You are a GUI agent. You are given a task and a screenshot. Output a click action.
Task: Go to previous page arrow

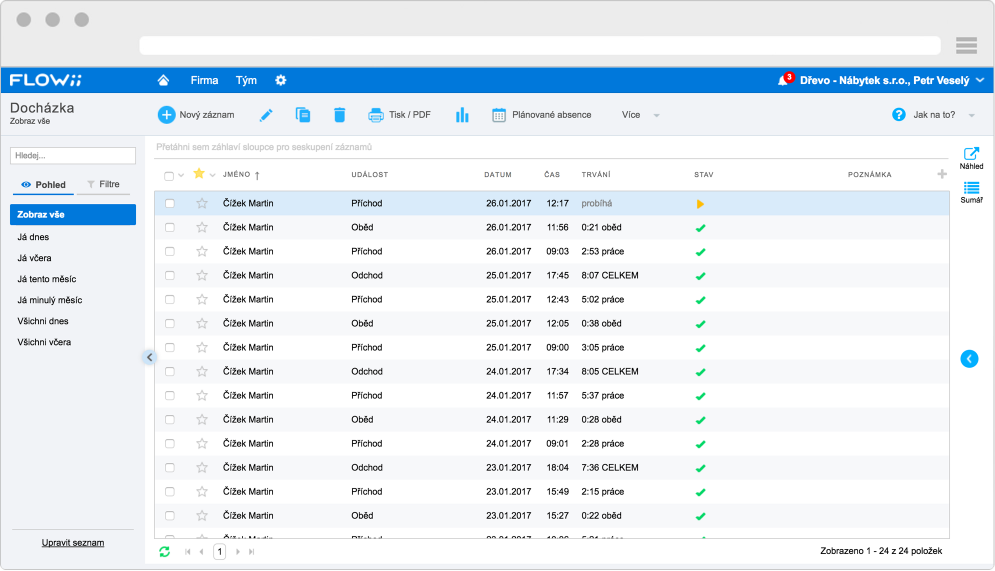[x=202, y=552]
